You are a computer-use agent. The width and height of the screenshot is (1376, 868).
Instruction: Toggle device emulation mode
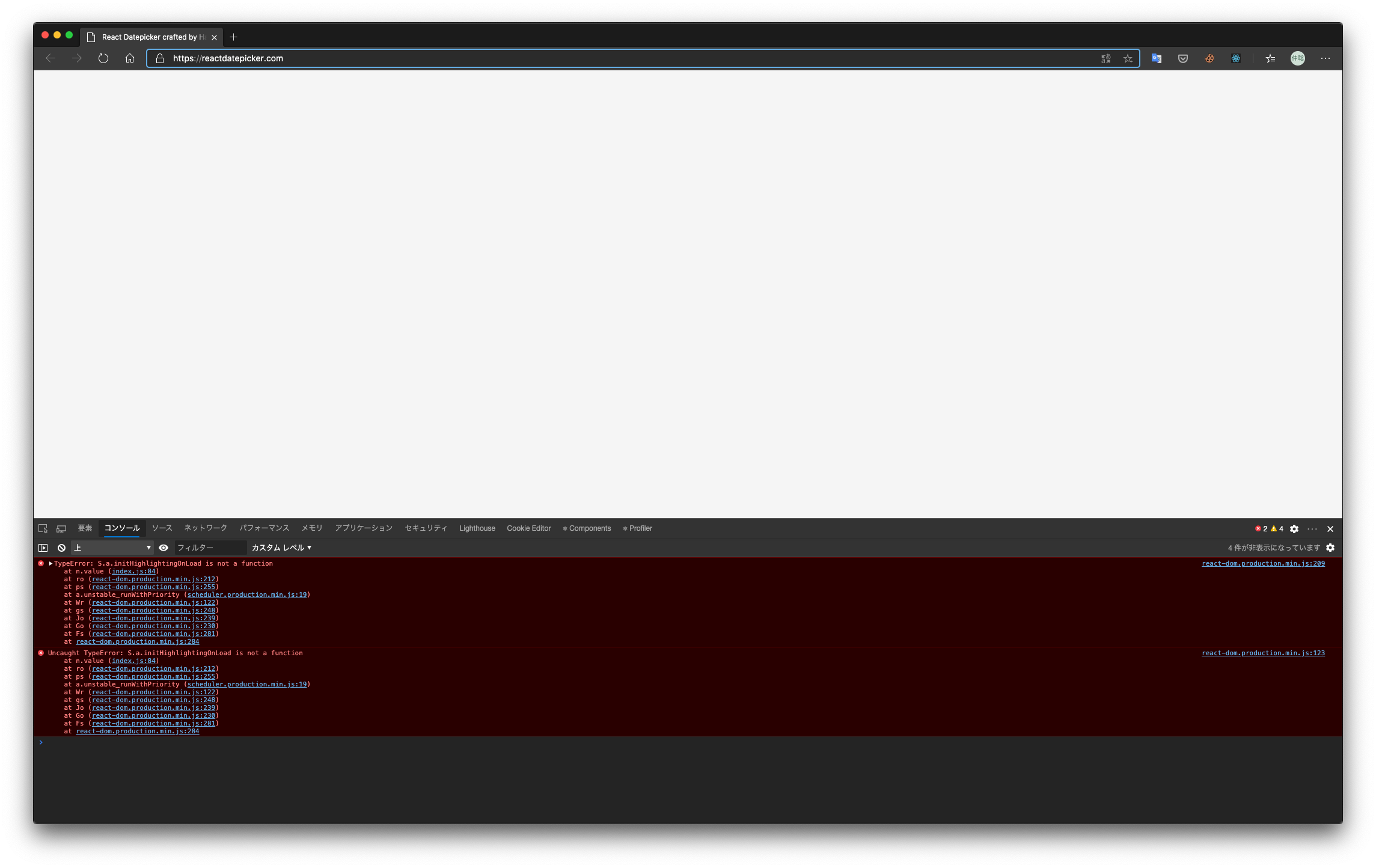tap(61, 528)
